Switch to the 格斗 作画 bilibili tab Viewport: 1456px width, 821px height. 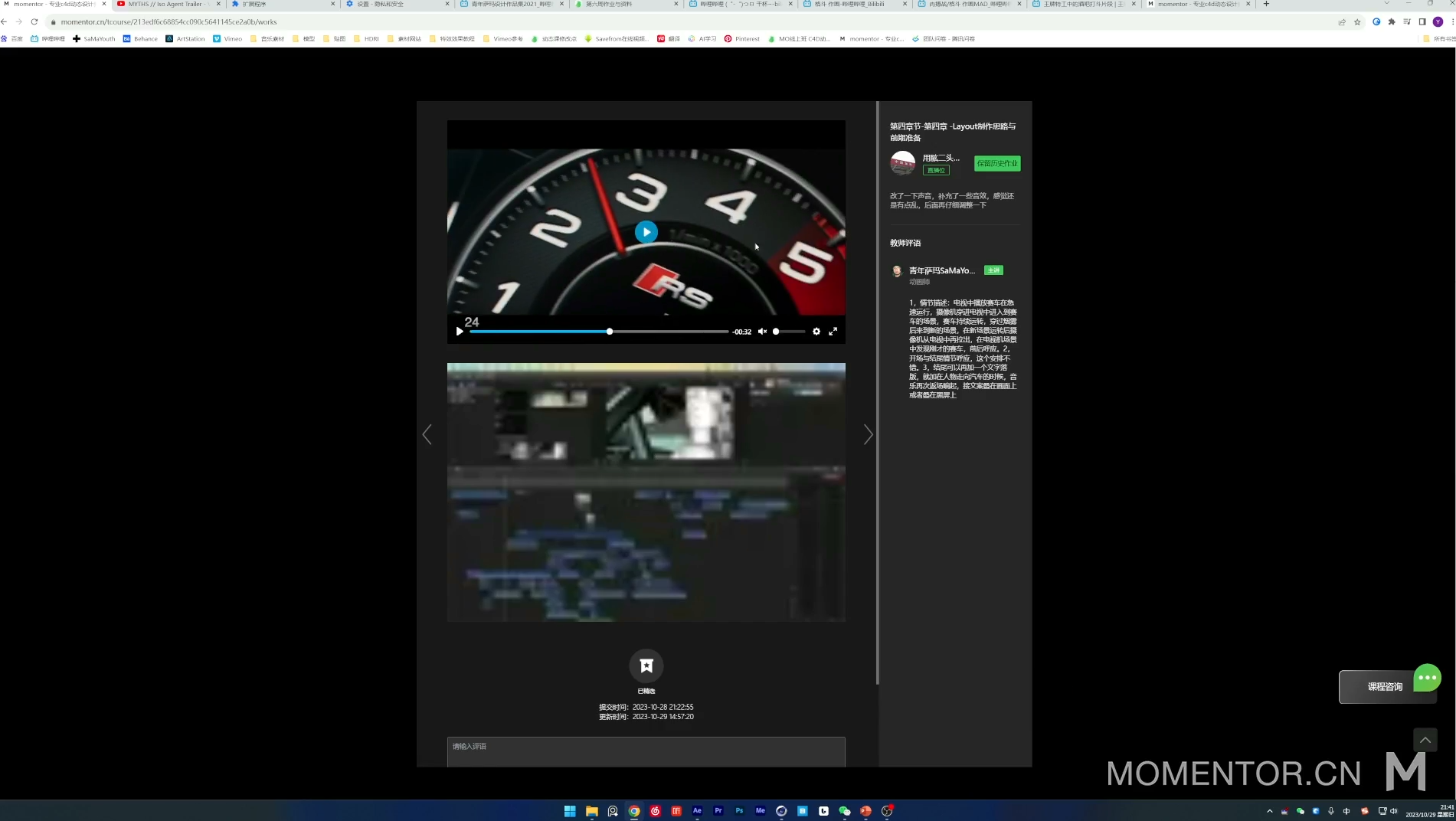click(854, 4)
